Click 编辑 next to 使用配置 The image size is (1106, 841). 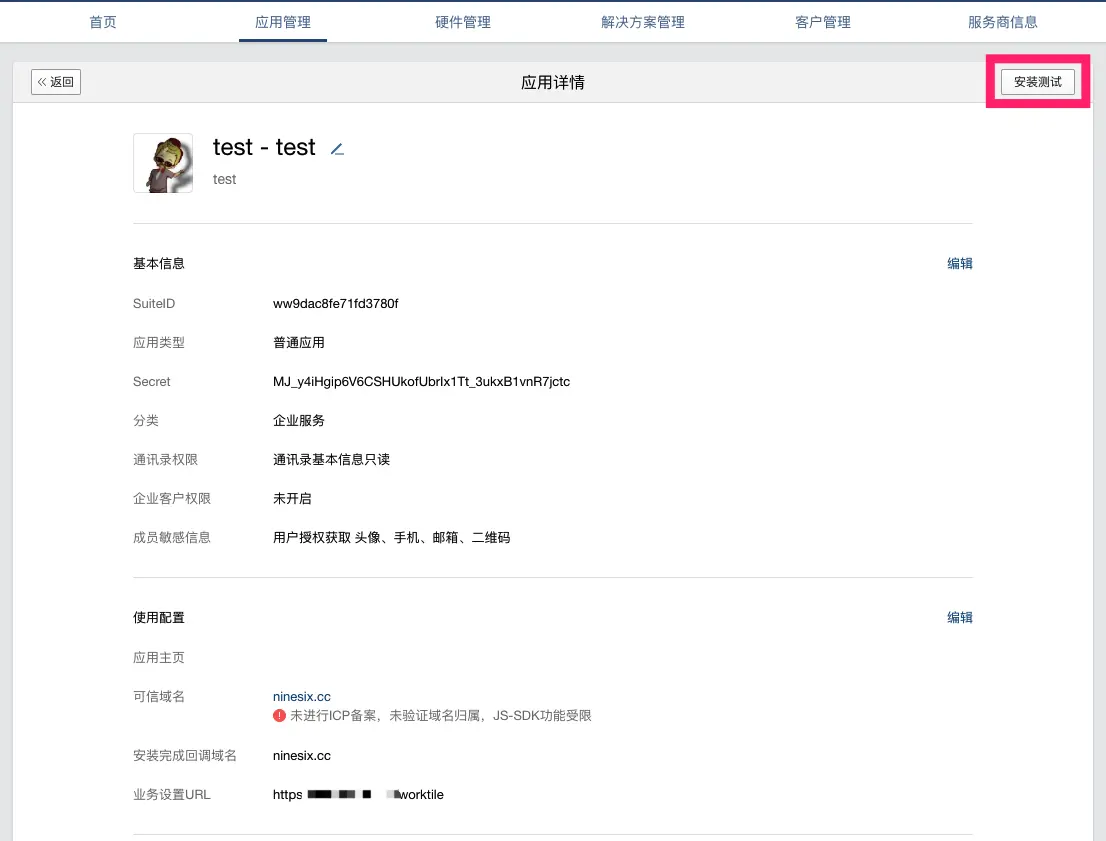point(960,617)
